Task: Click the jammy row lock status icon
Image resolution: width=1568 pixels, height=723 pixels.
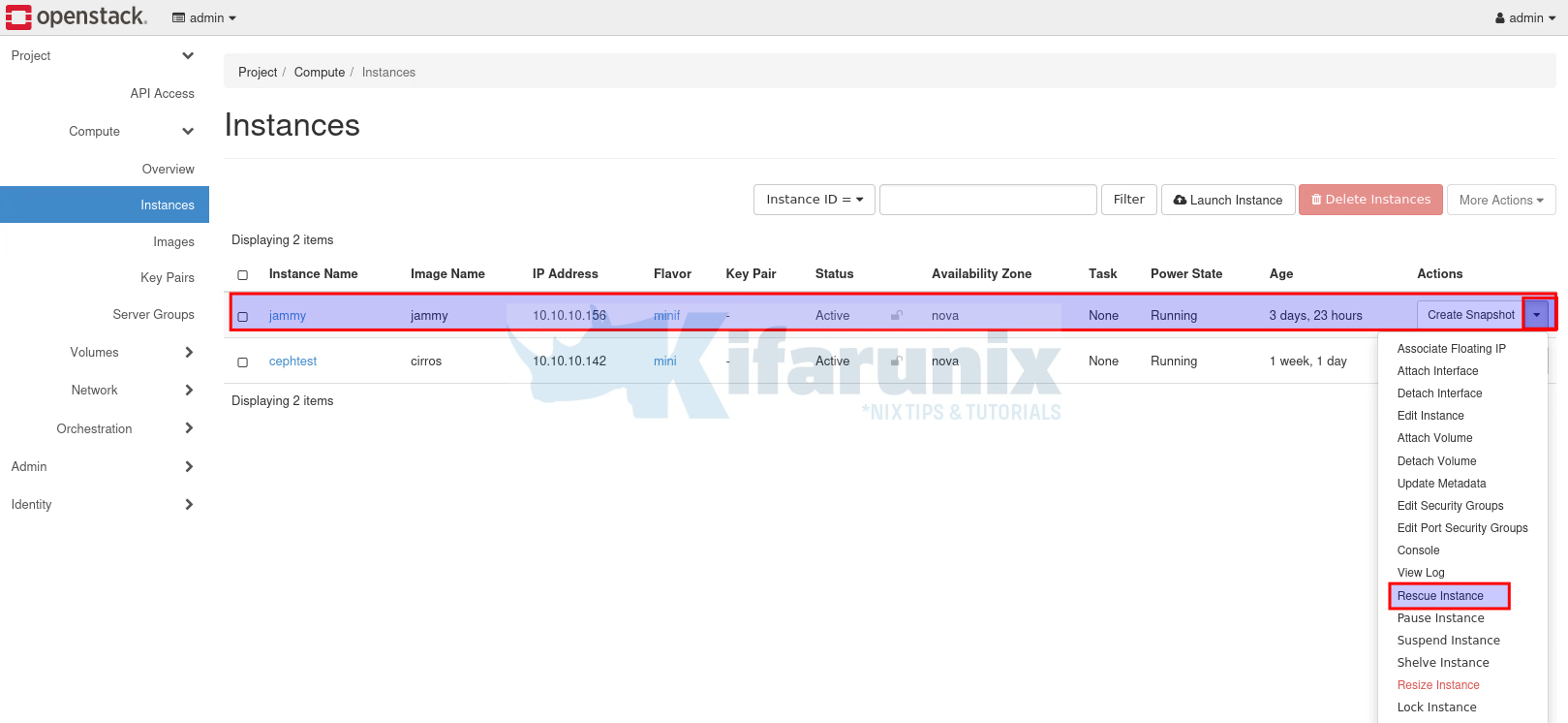Action: [897, 315]
